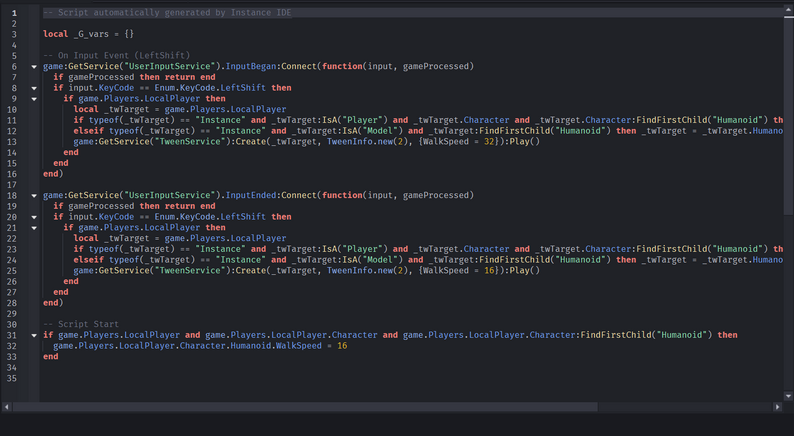Viewport: 794px width, 436px height.
Task: Click the final 'end' keyword on line 33
Action: pos(51,356)
